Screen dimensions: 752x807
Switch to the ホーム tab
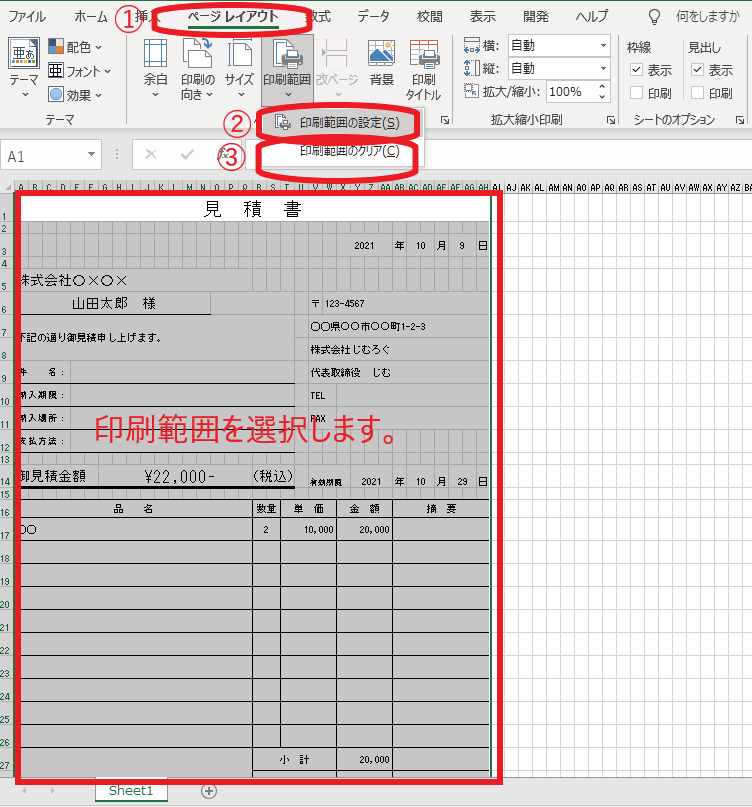tap(91, 16)
